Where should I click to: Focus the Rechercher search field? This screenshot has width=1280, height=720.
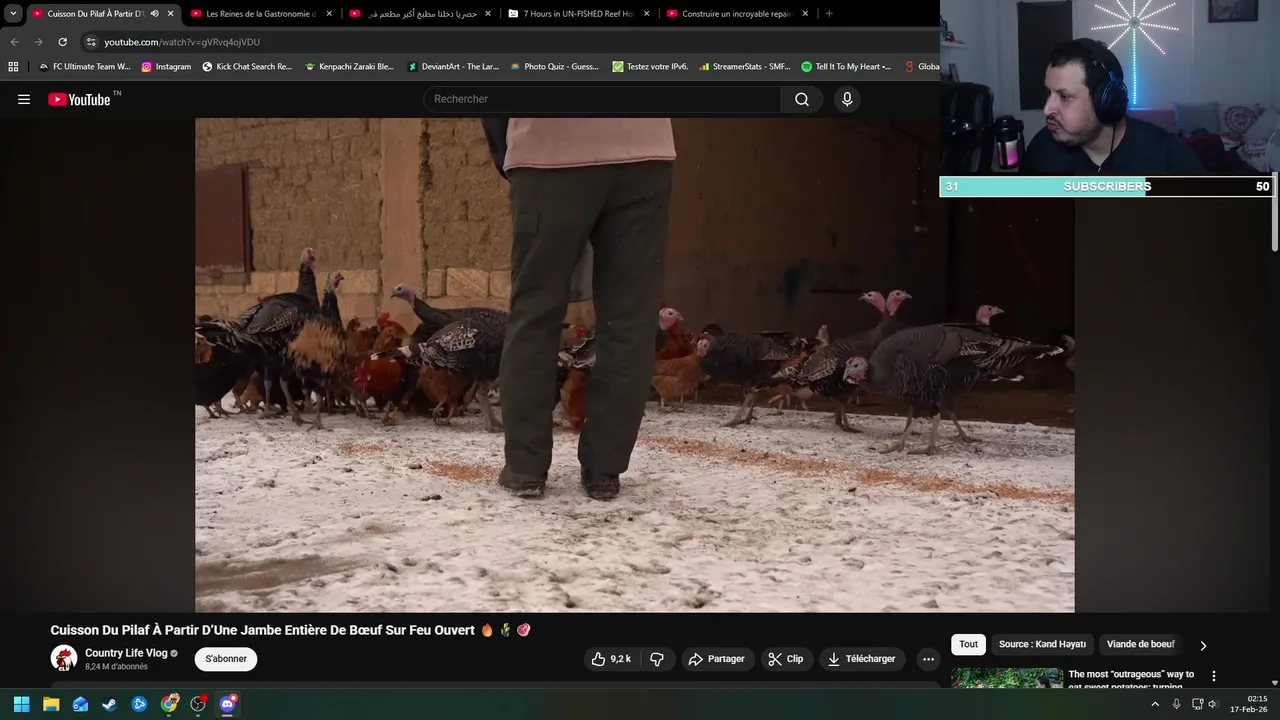(603, 99)
